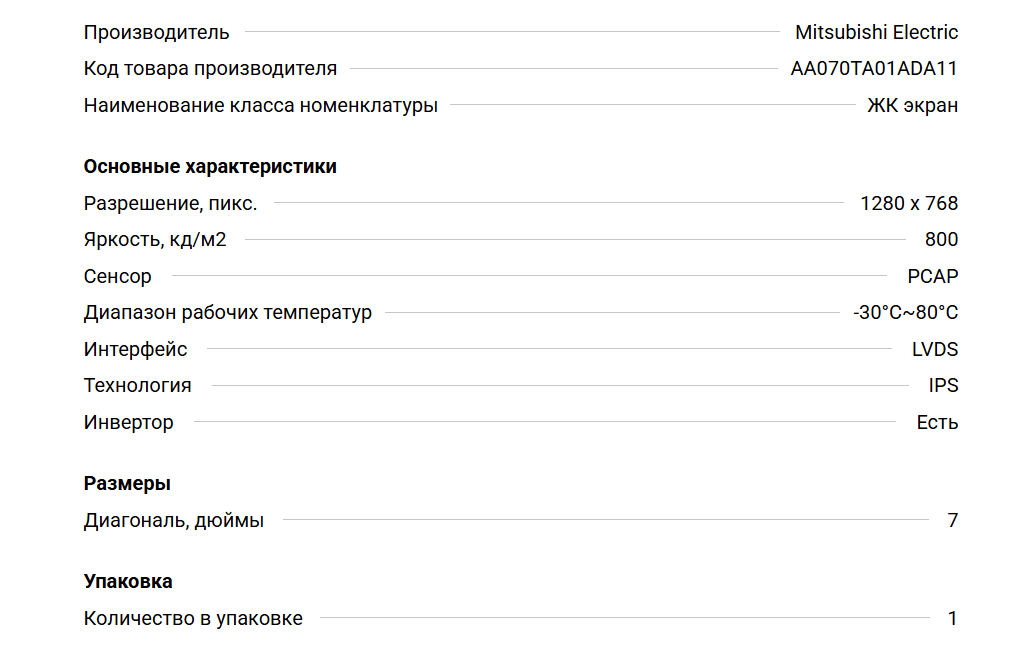
Task: Click the Размеры section heading
Action: (x=127, y=484)
